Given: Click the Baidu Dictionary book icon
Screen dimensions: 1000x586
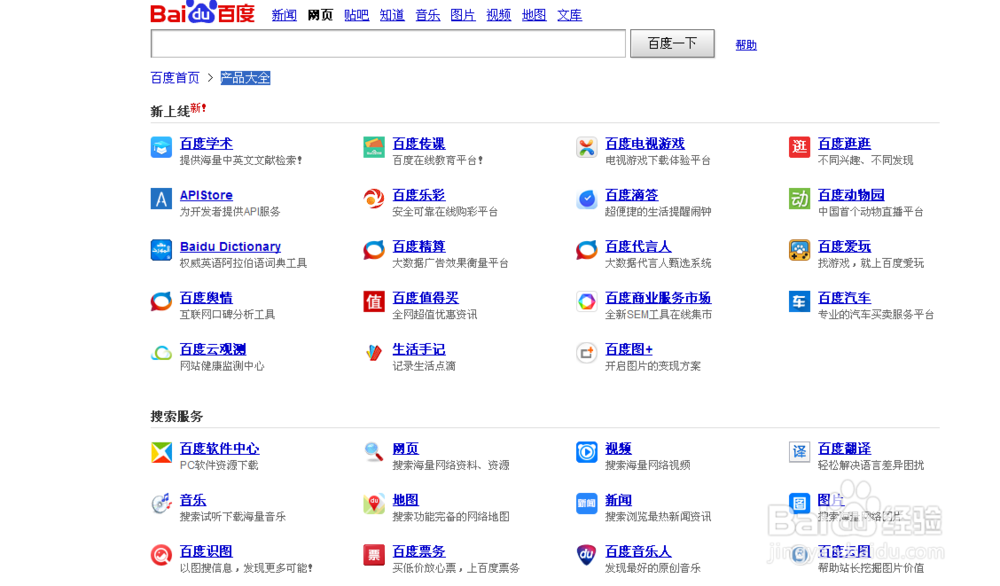Looking at the screenshot, I should (161, 250).
